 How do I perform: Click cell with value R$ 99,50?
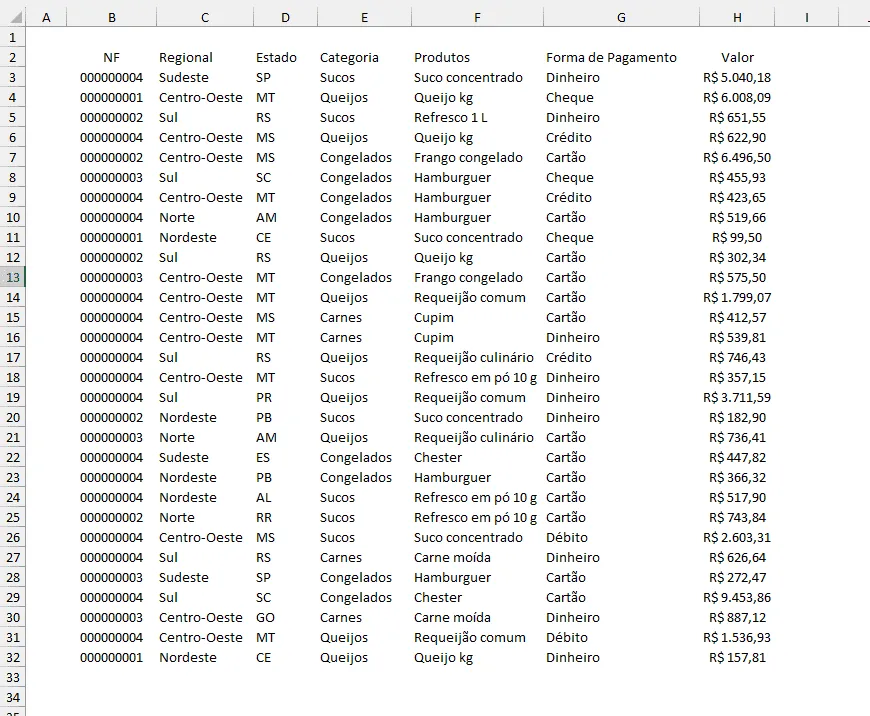tap(737, 238)
